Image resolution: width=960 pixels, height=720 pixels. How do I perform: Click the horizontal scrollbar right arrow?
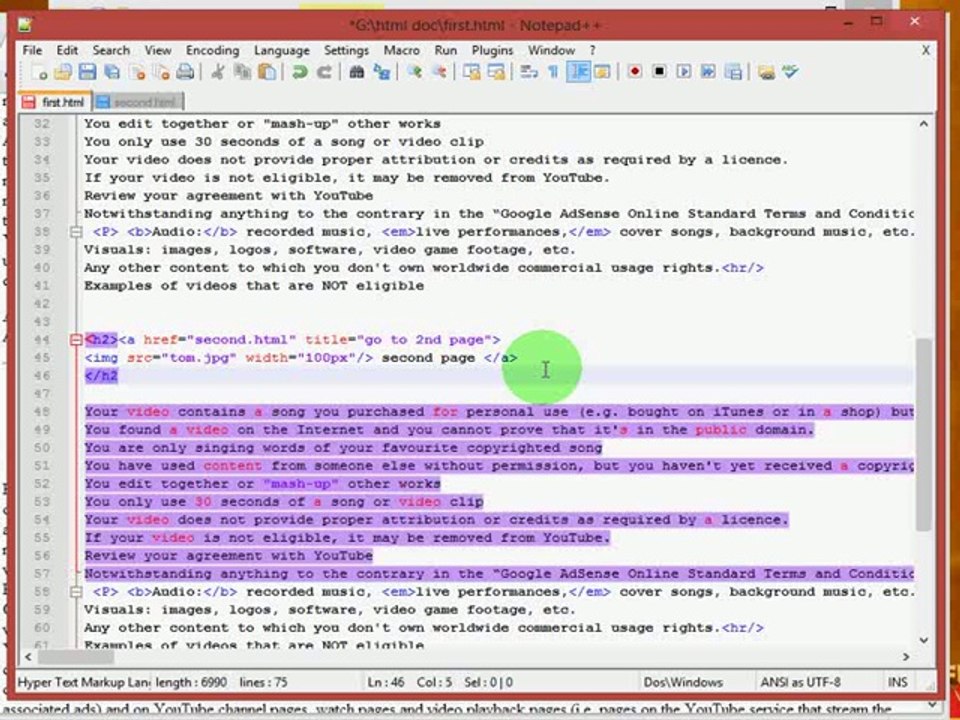[x=906, y=657]
